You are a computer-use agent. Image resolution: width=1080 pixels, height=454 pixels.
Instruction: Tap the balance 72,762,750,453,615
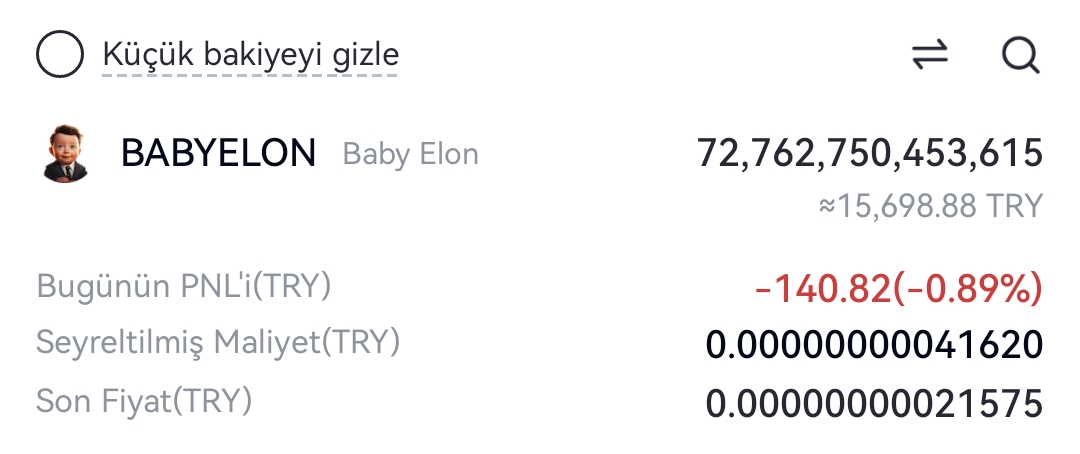coord(870,153)
